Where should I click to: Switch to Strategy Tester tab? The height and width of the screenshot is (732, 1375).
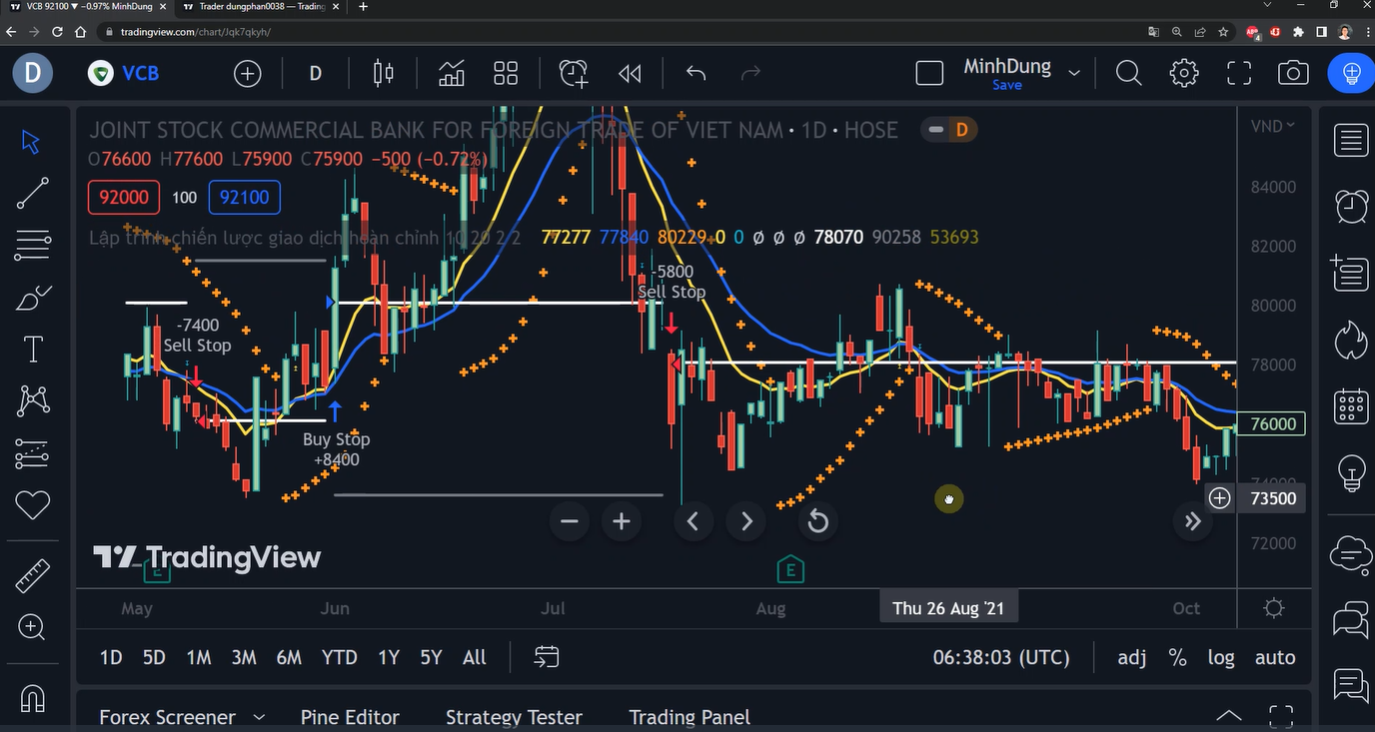click(x=514, y=717)
